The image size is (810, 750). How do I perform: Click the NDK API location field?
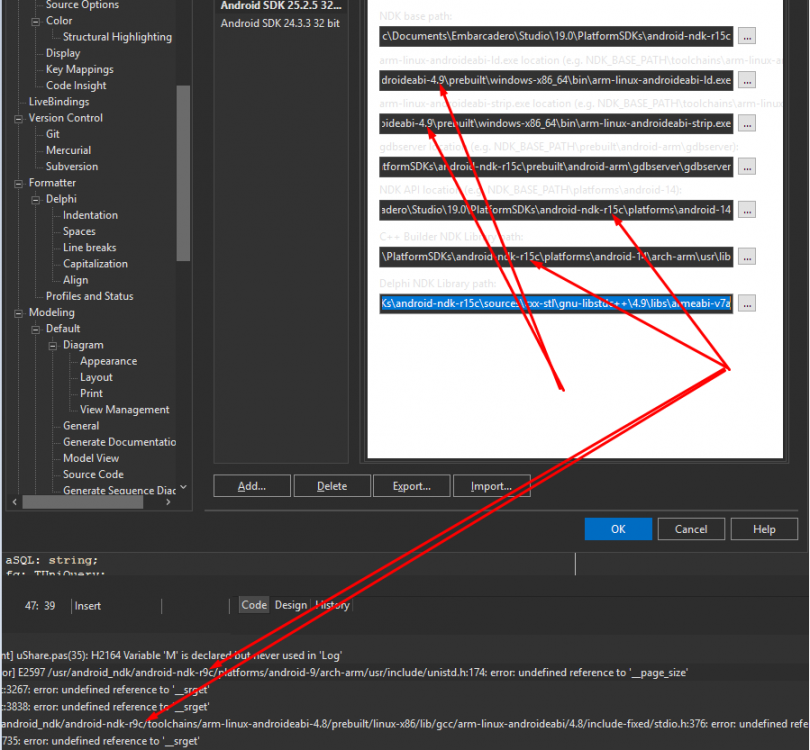tap(556, 210)
